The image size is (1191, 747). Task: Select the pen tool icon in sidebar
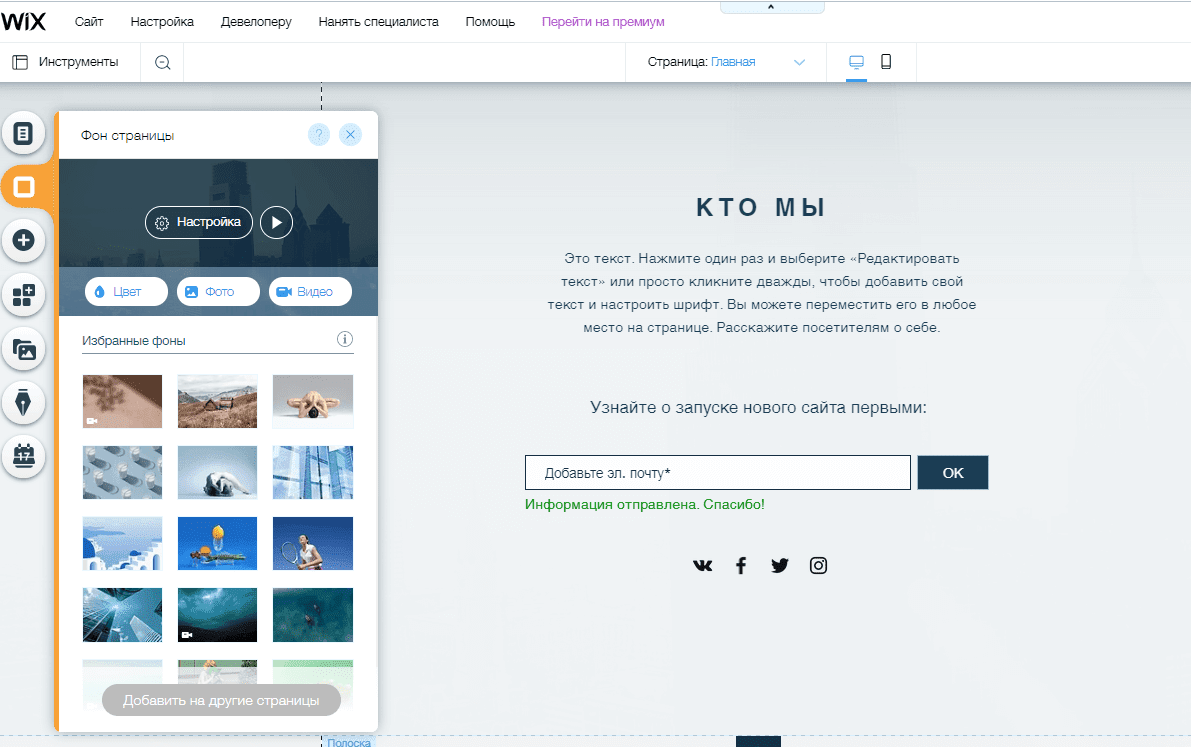click(23, 402)
